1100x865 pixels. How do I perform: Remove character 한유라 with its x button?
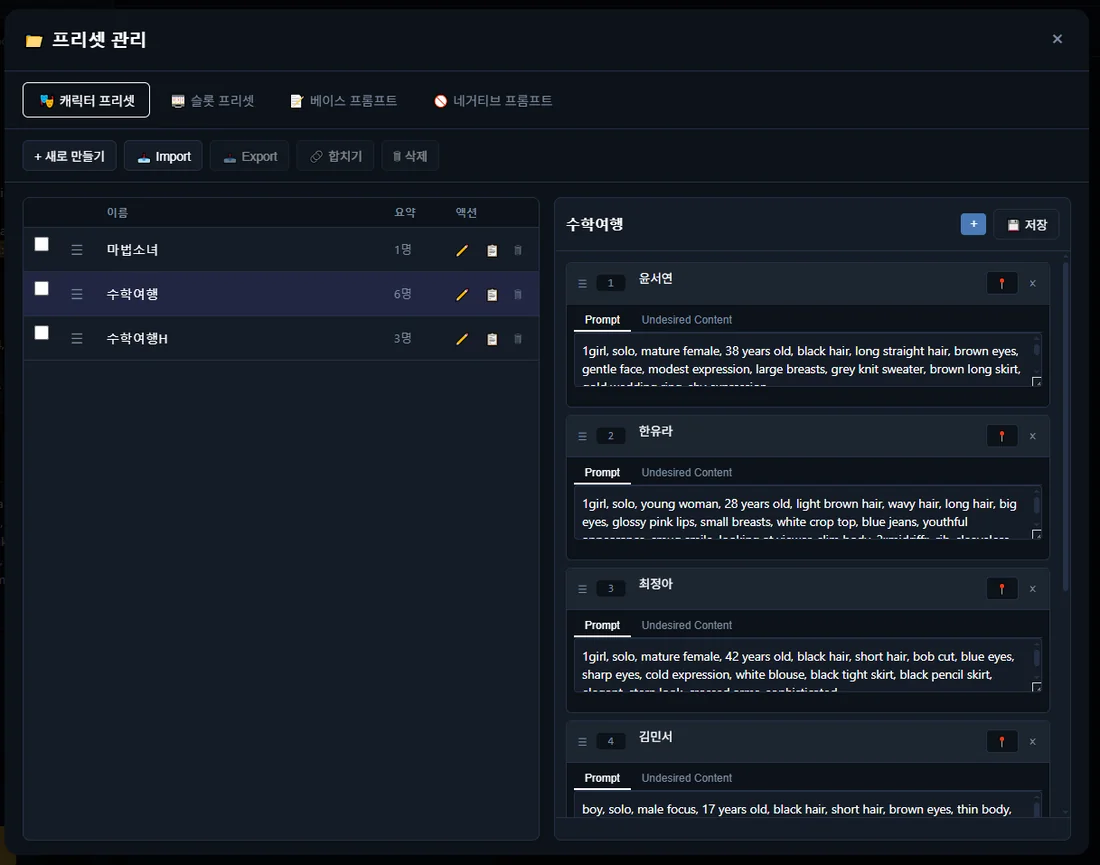pyautogui.click(x=1033, y=436)
